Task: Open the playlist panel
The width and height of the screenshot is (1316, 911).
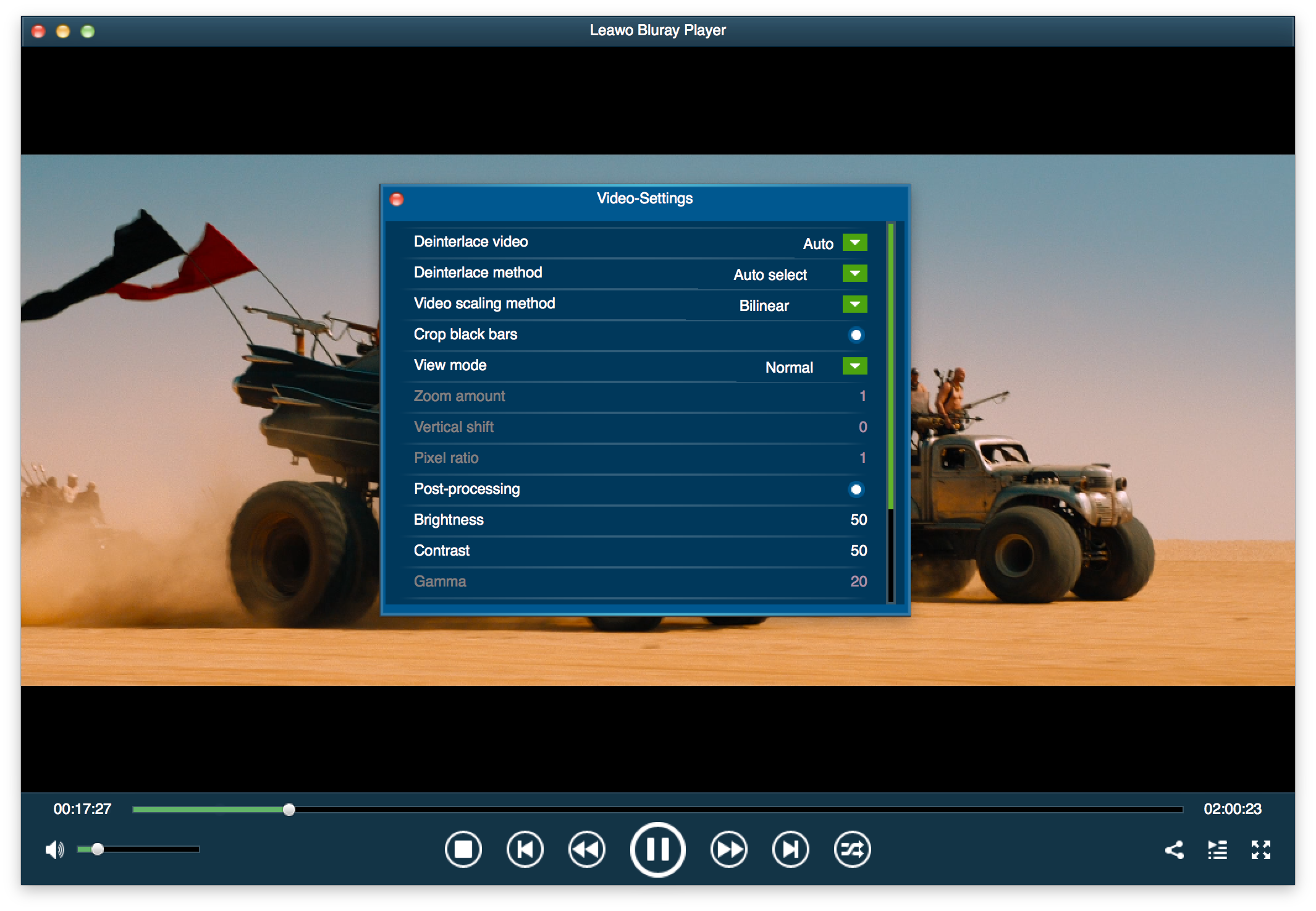Action: click(1217, 850)
